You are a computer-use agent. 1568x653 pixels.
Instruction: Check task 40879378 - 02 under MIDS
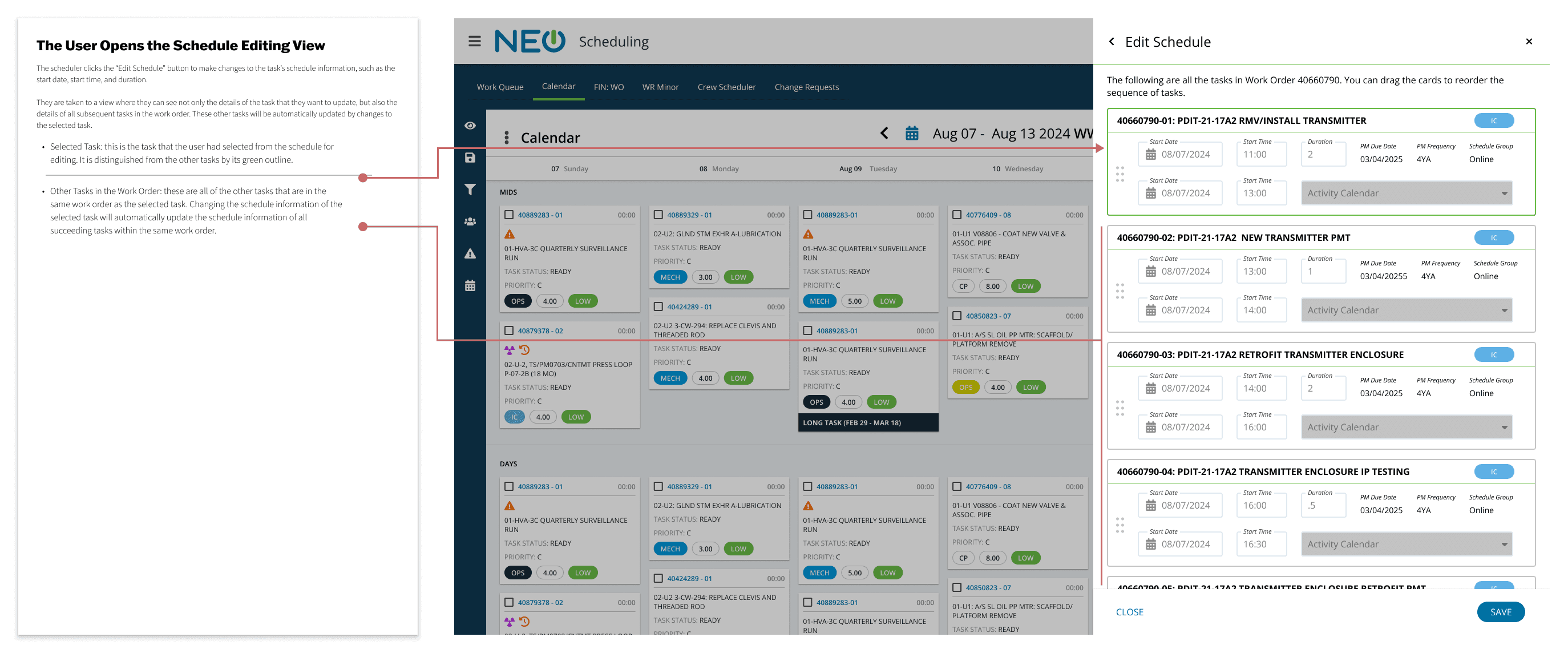[x=509, y=330]
